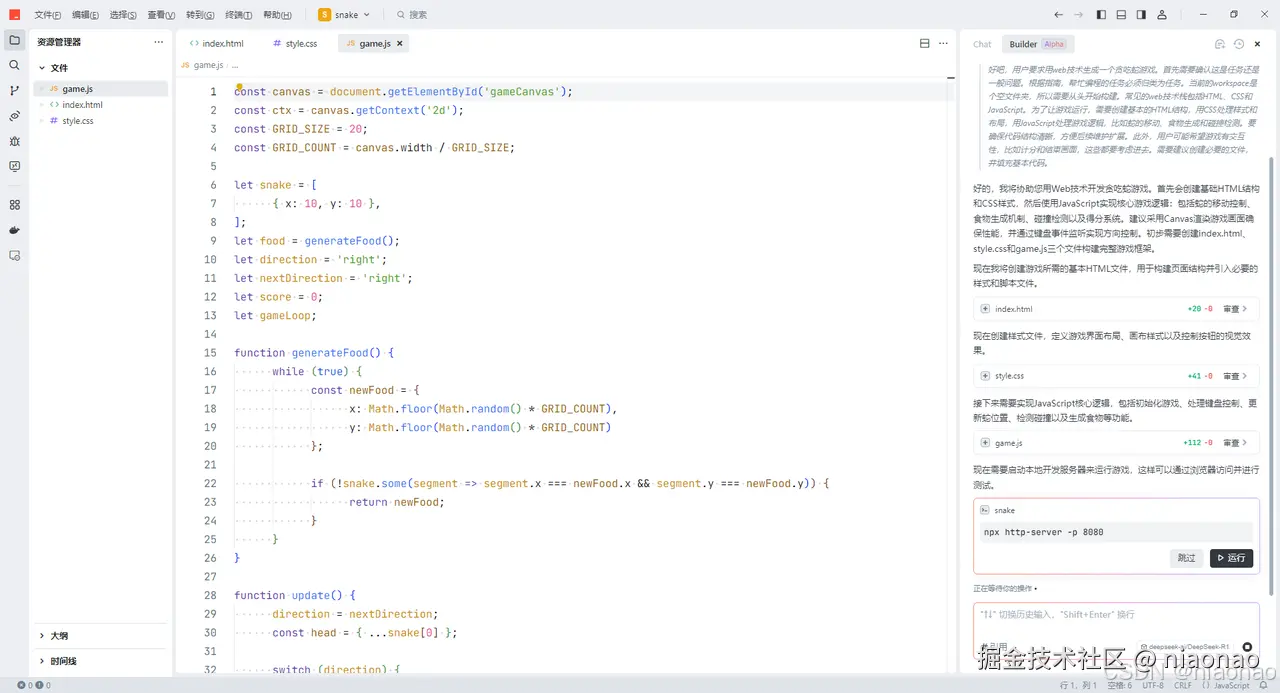The height and width of the screenshot is (693, 1280).
Task: Open the 终端(T) menu
Action: coord(239,15)
